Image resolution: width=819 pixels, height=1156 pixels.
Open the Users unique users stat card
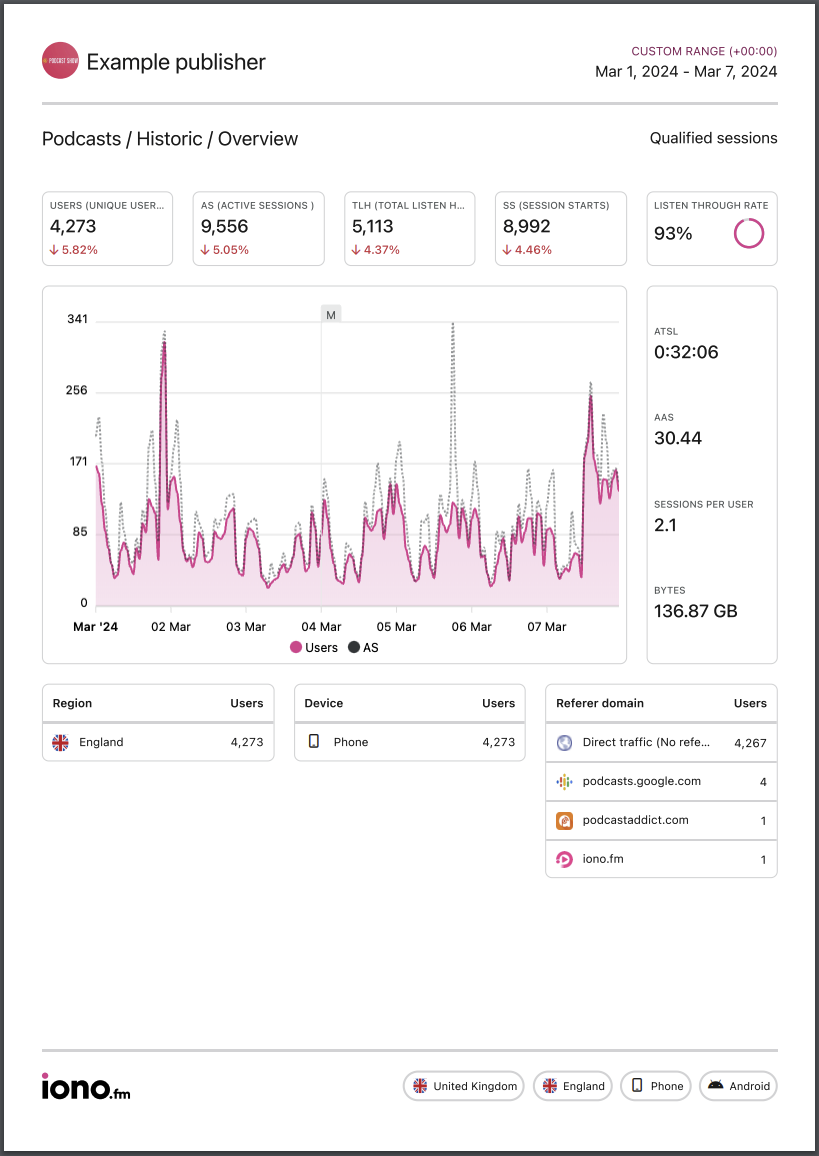[107, 229]
